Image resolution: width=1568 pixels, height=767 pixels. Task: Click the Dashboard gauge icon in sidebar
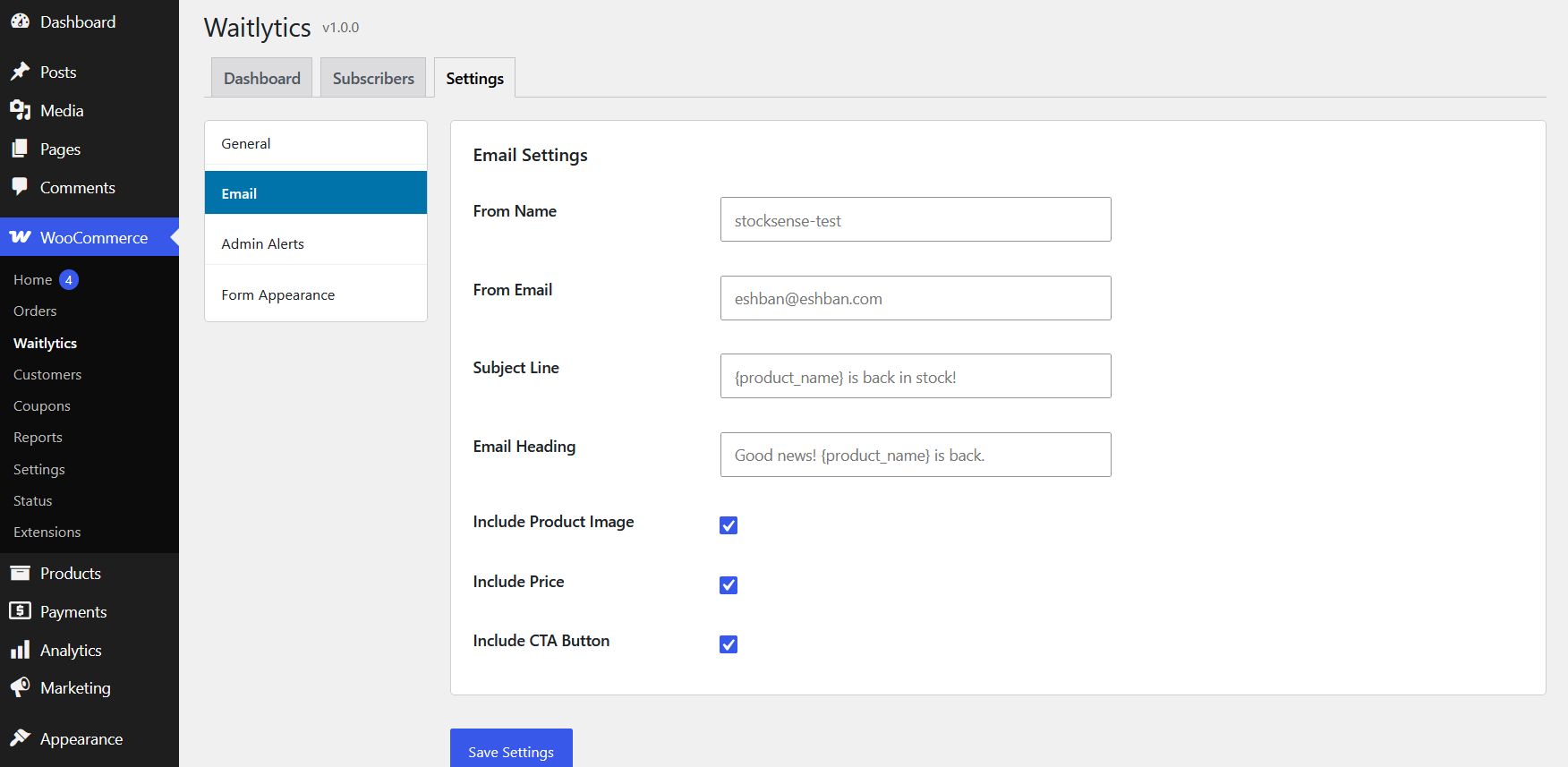pos(20,21)
